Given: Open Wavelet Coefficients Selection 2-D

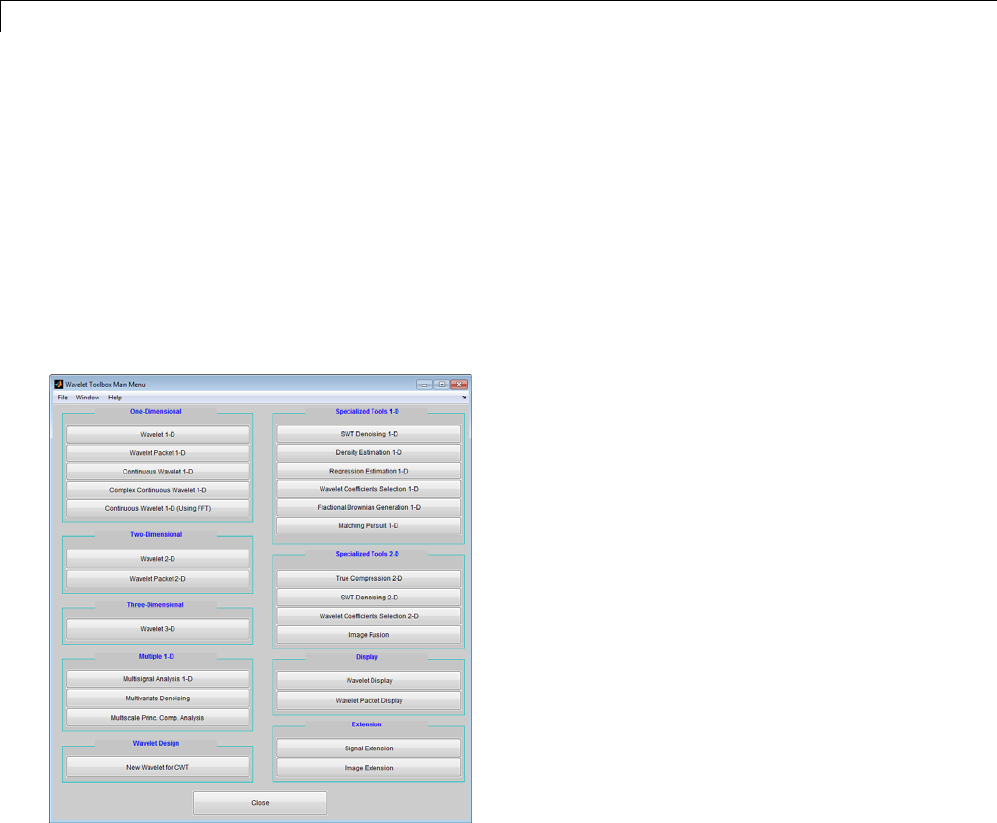Looking at the screenshot, I should click(369, 616).
